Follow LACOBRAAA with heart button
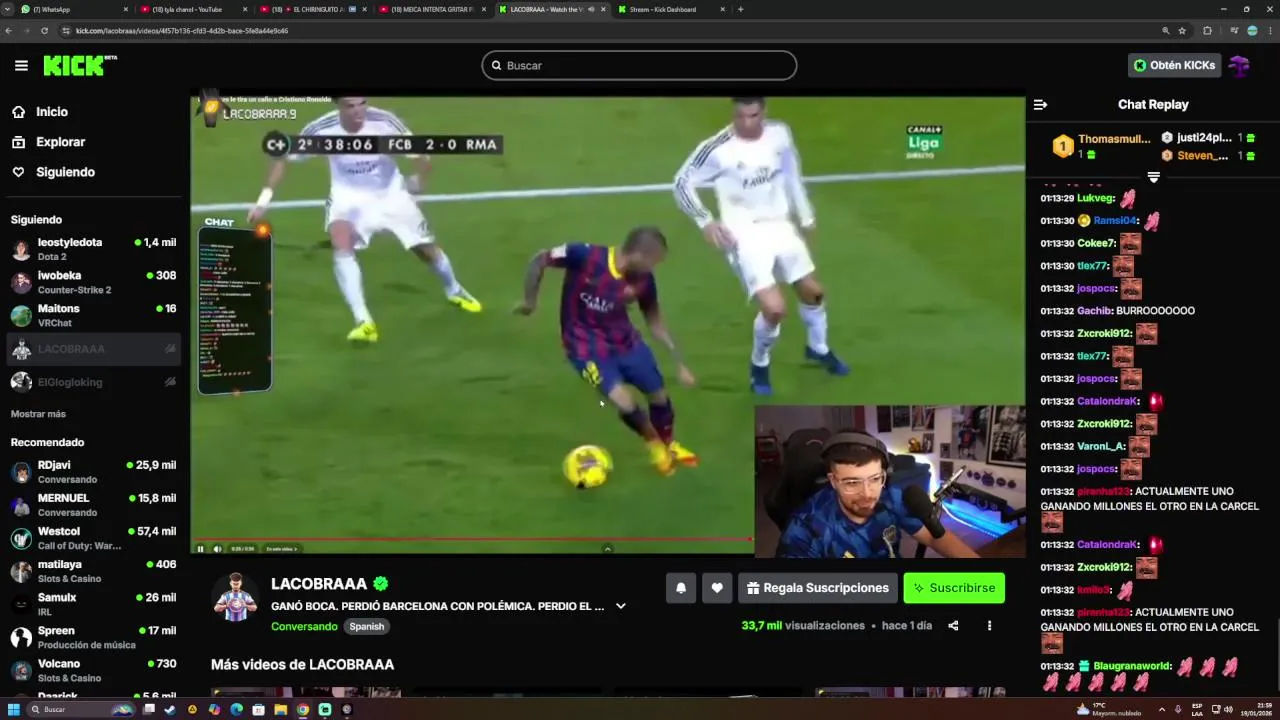1280x720 pixels. point(717,588)
